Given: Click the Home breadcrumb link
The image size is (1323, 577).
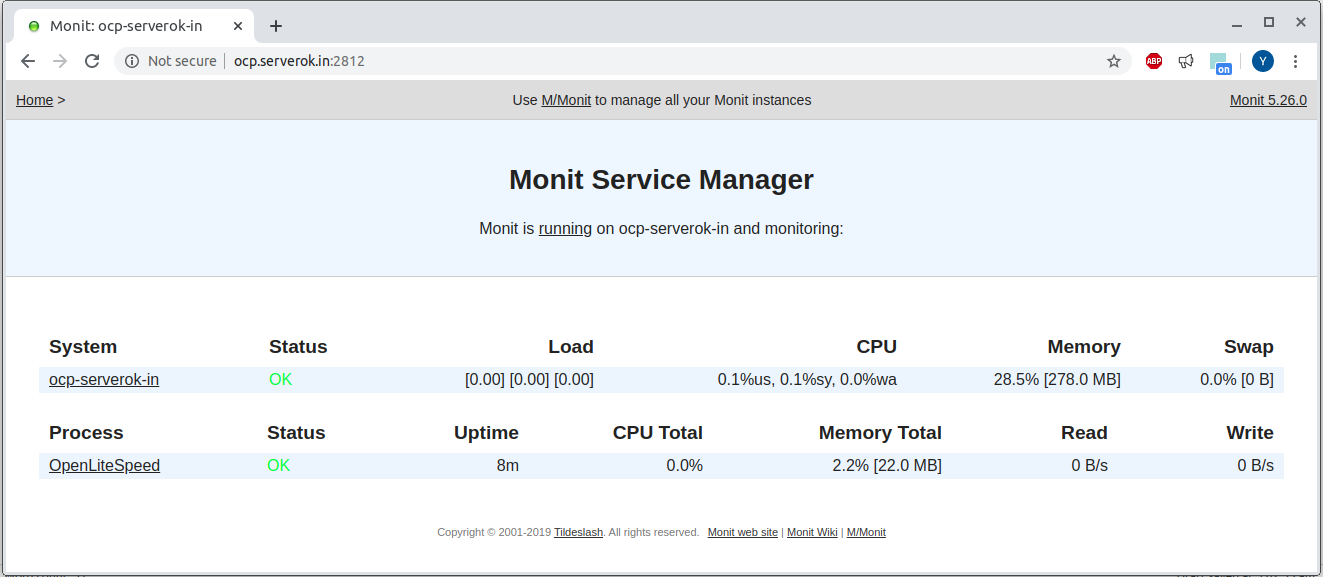Looking at the screenshot, I should [34, 100].
